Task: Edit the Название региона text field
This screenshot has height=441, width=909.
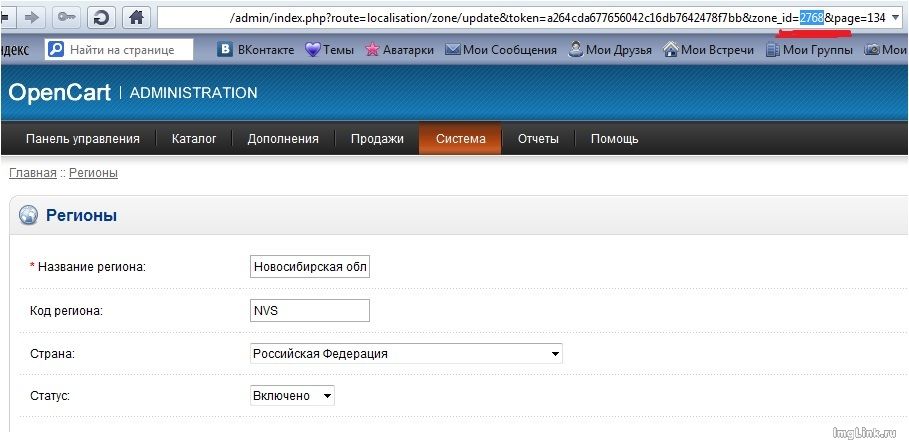Action: click(x=310, y=267)
